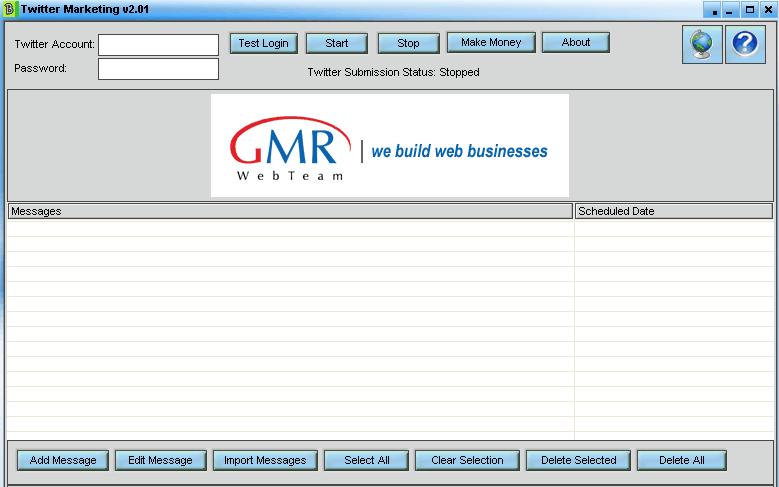Delete Selected messages

[579, 460]
